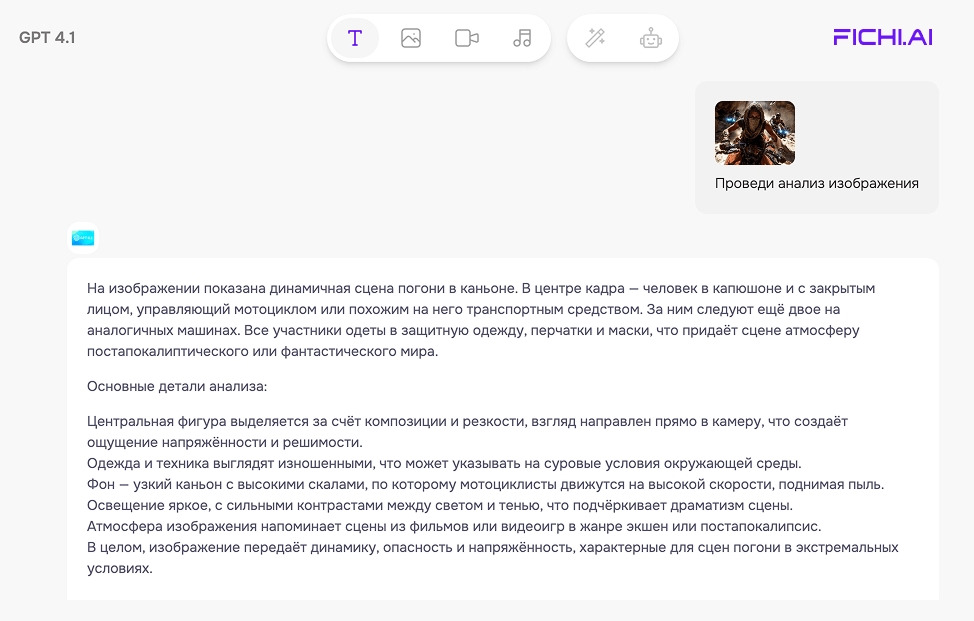This screenshot has width=974, height=621.
Task: Click the sentence starting "Фон — узкий каньон"
Action: 485,484
